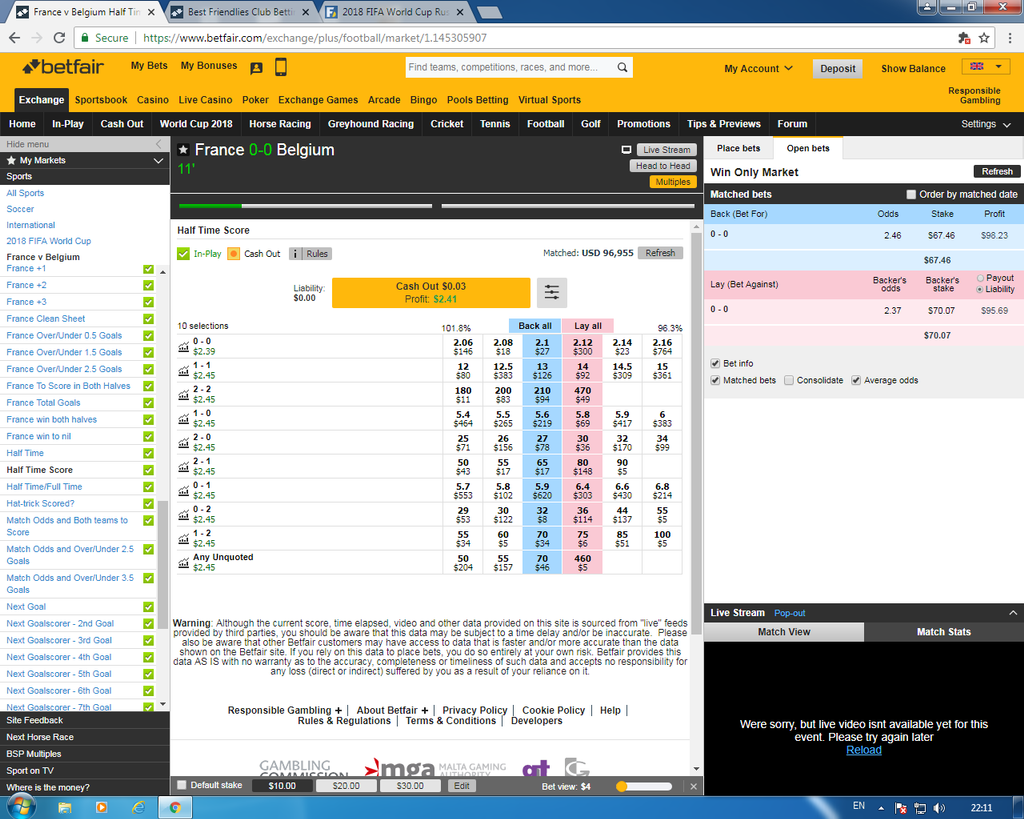Image resolution: width=1024 pixels, height=819 pixels.
Task: Open the Sportsbook tab
Action: (101, 100)
